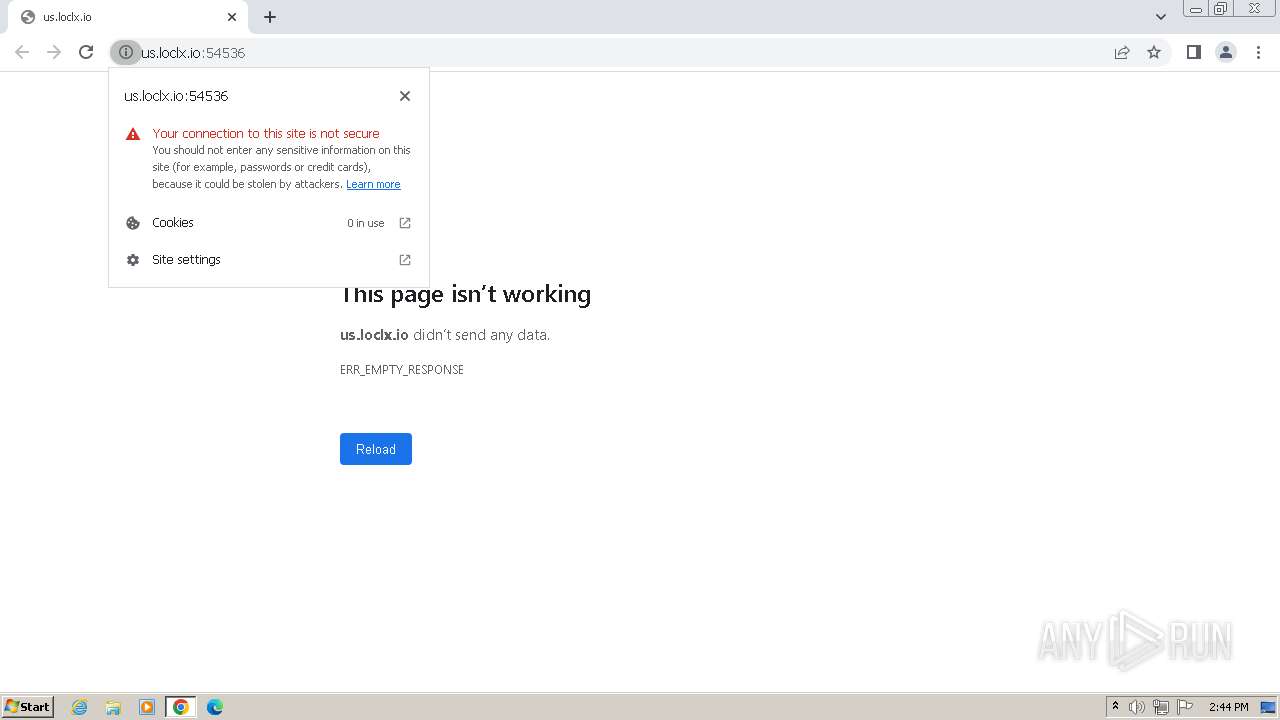Click the Chrome taskbar icon
1280x720 pixels.
click(181, 707)
